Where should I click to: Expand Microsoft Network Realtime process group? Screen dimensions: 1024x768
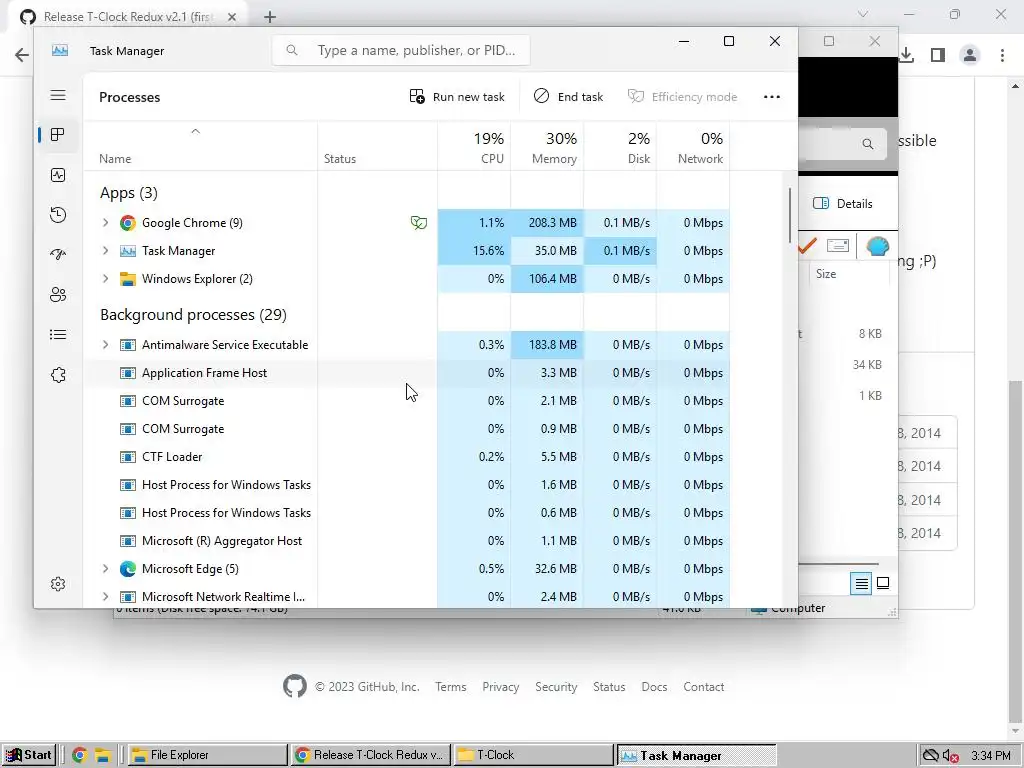click(105, 597)
